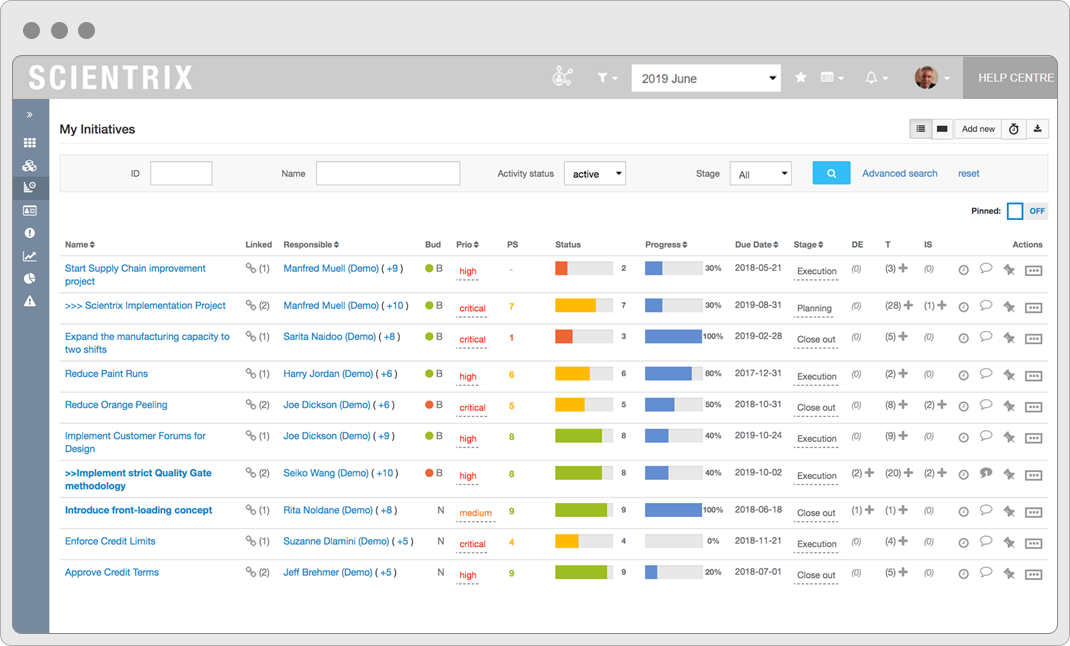Open Introduce front-loading concept initiative
The image size is (1070, 646).
coord(139,510)
